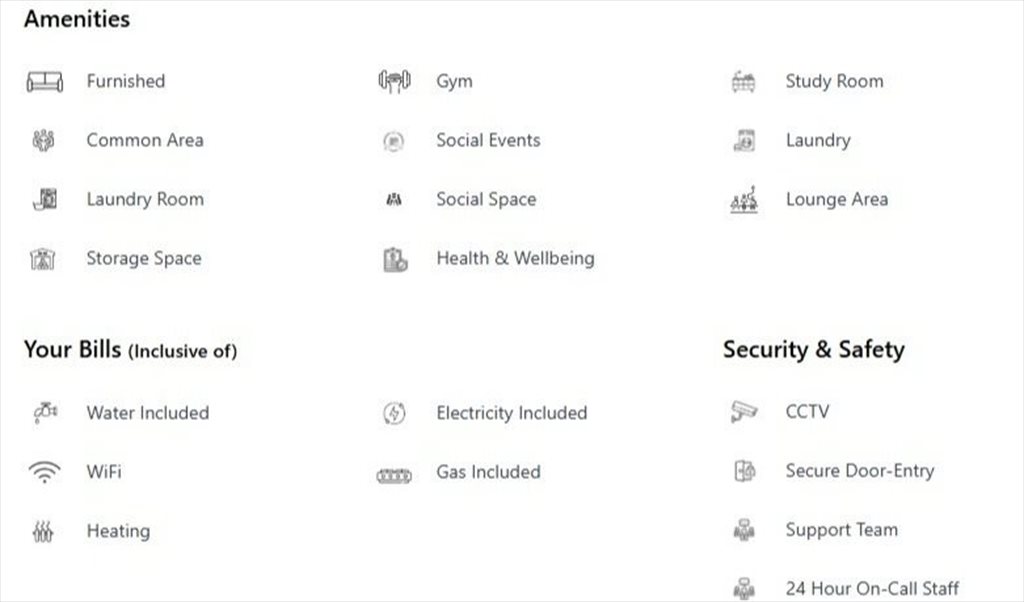This screenshot has height=602, width=1024.
Task: Click the WiFi signal icon
Action: 44,471
